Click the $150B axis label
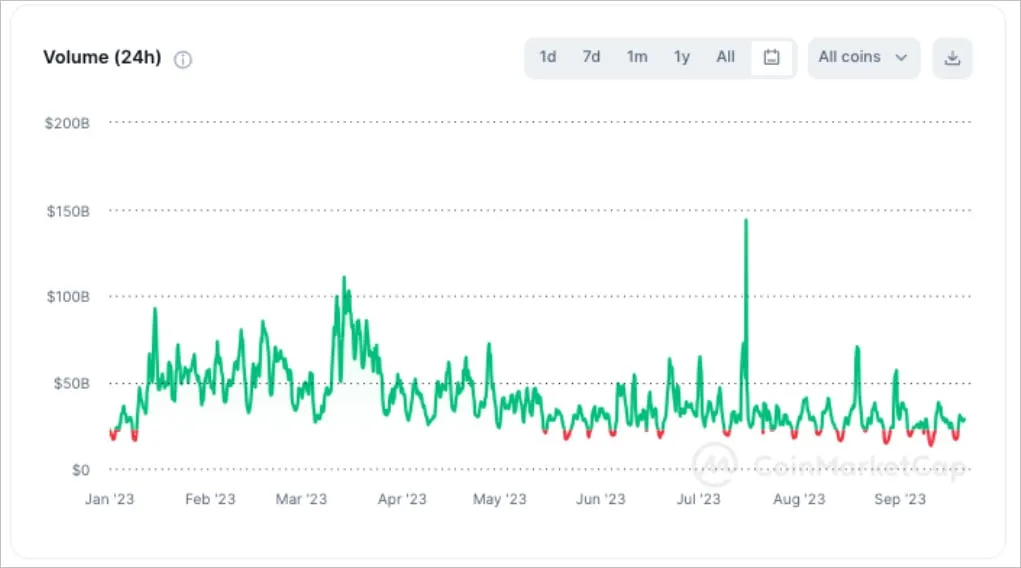Screen dimensions: 1021x568 pyautogui.click(x=68, y=211)
